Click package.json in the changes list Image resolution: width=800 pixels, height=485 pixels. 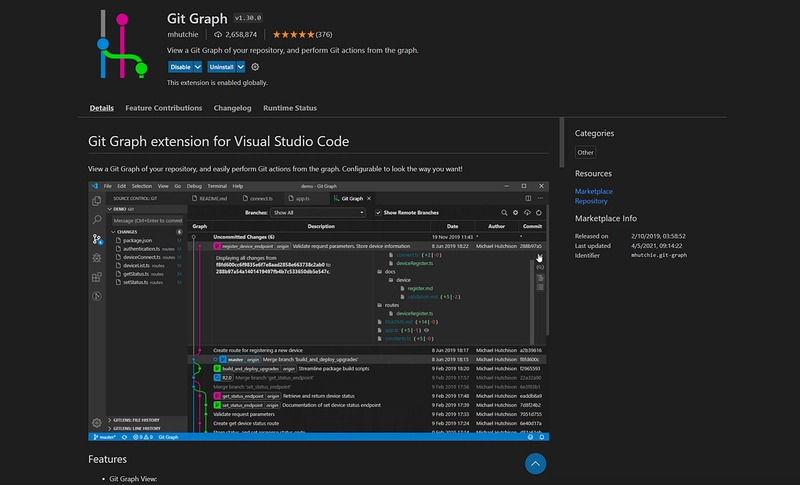[x=137, y=240]
